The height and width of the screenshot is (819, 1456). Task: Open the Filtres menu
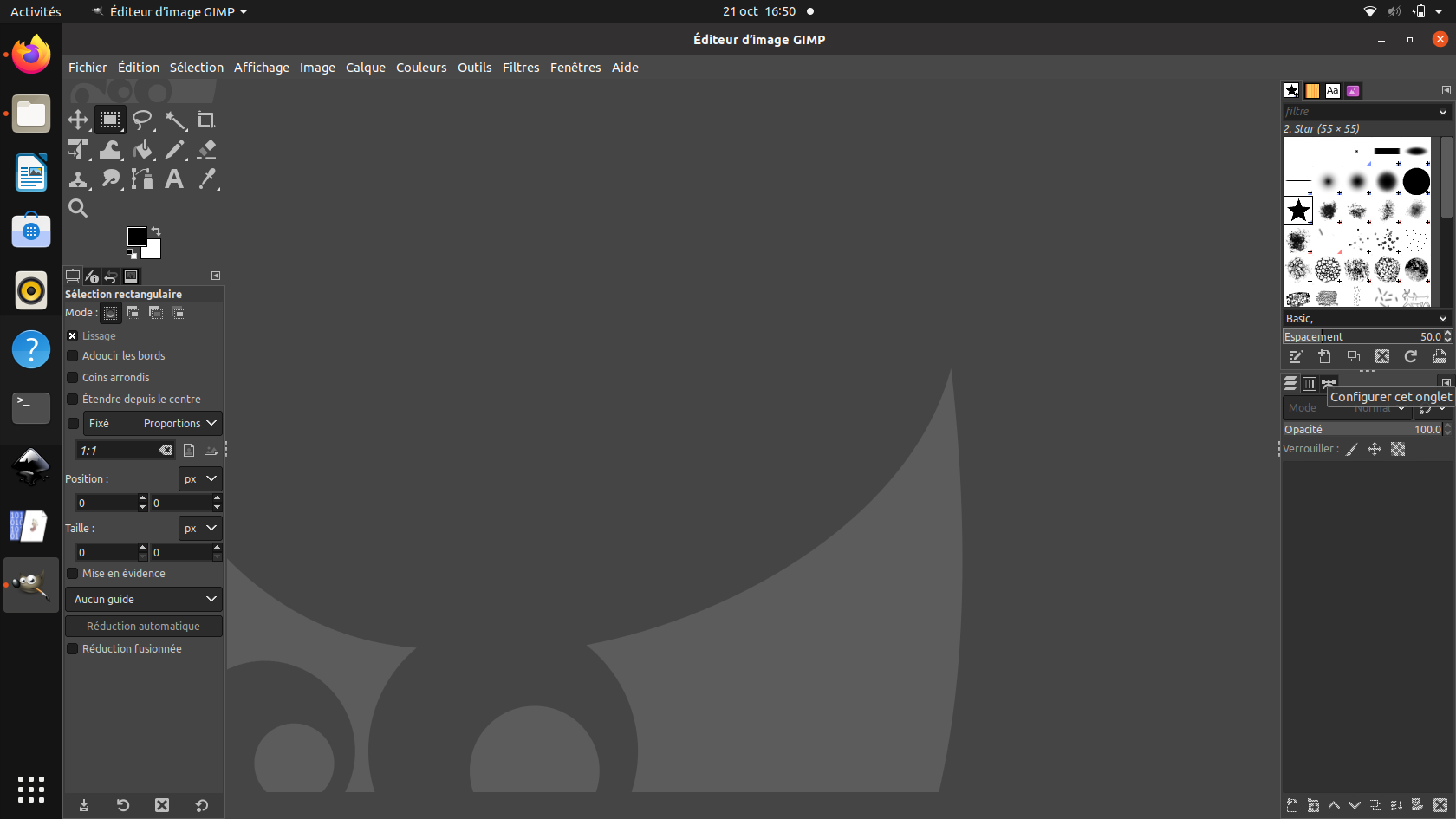click(x=520, y=68)
